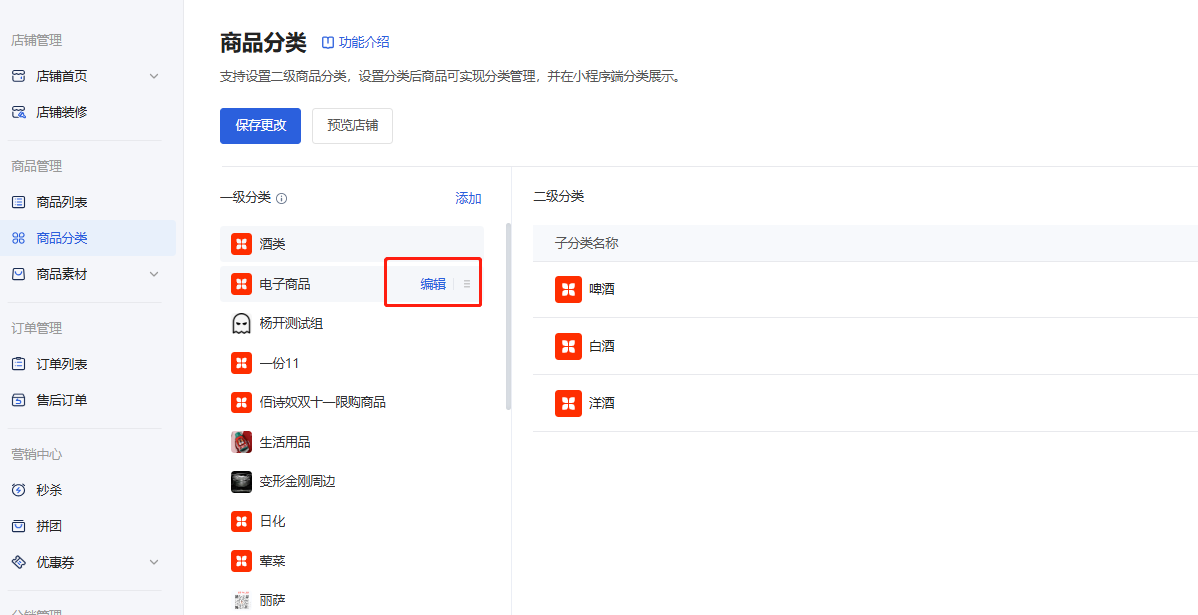
Task: Expand the 商品素材 chevron
Action: coord(154,274)
